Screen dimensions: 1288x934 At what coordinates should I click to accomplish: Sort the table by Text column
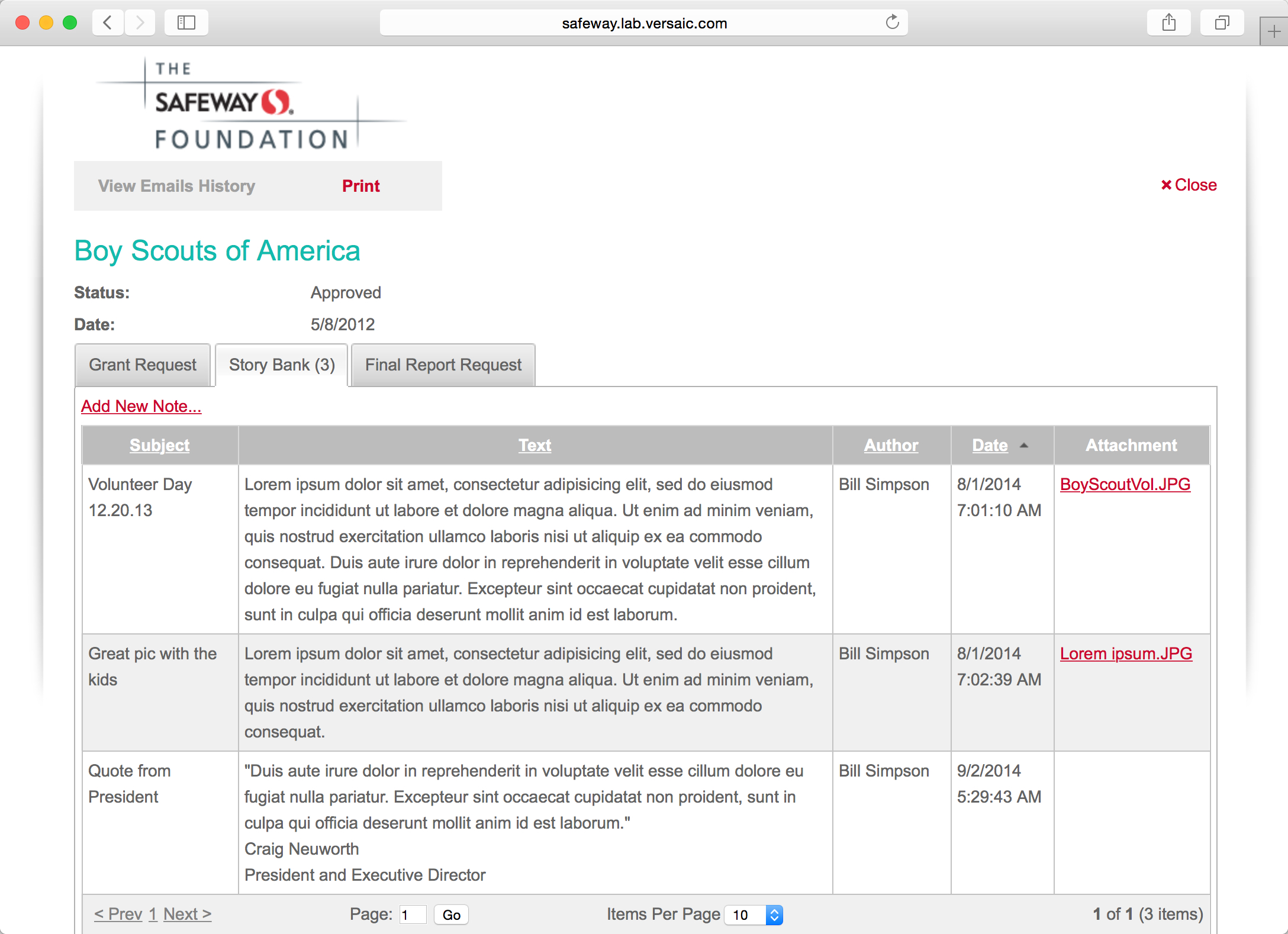tap(535, 445)
